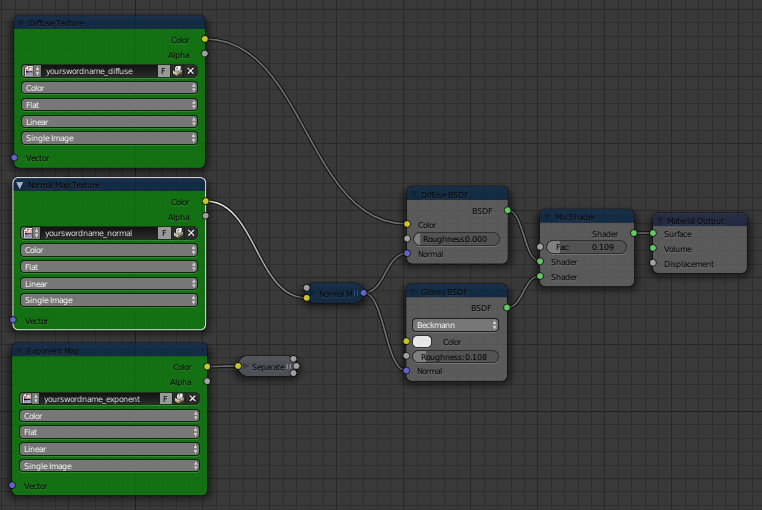Select the Mix Shader node header
This screenshot has width=762, height=510.
point(587,217)
